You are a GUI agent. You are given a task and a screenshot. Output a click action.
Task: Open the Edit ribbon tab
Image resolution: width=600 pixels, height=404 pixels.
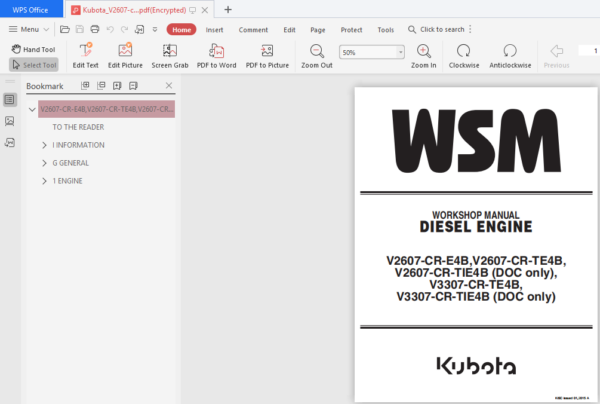(x=289, y=30)
